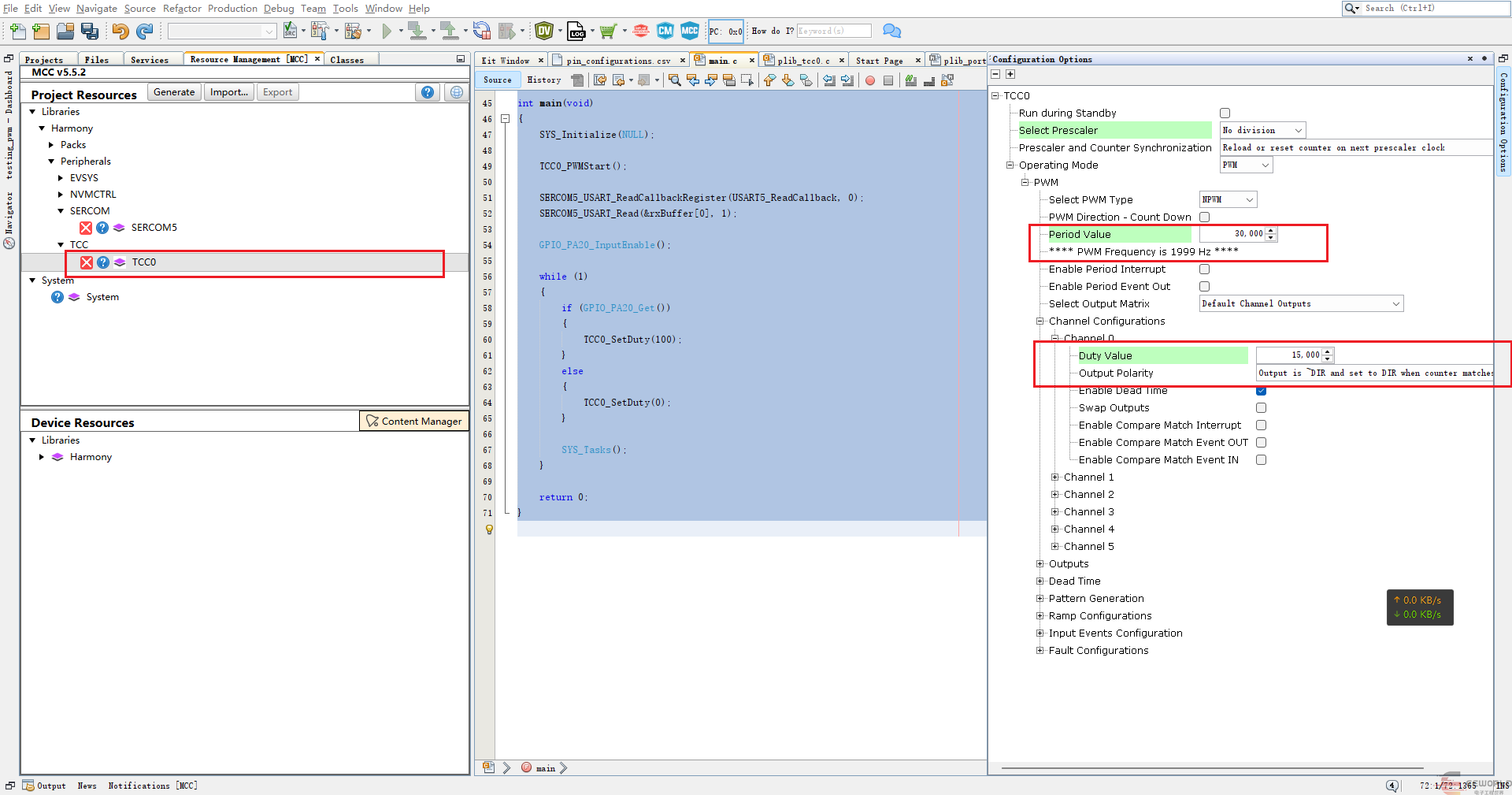Click the red remove icon beside TCC0

pos(87,262)
